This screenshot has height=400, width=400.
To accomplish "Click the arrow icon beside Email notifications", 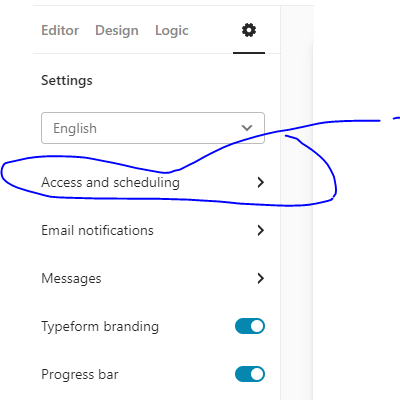I will point(261,230).
